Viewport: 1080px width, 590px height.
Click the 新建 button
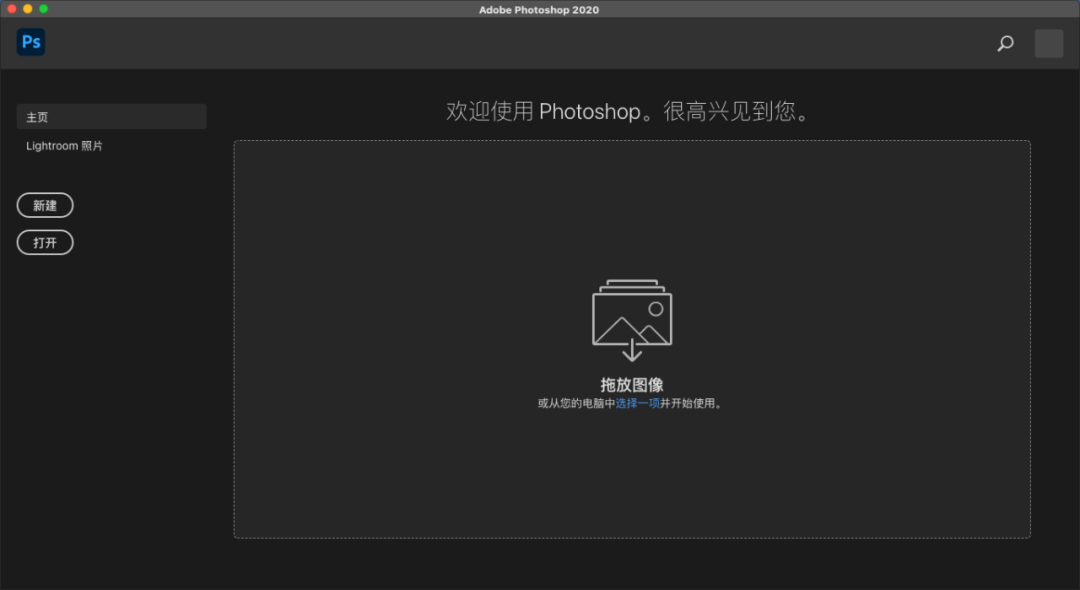pyautogui.click(x=45, y=205)
